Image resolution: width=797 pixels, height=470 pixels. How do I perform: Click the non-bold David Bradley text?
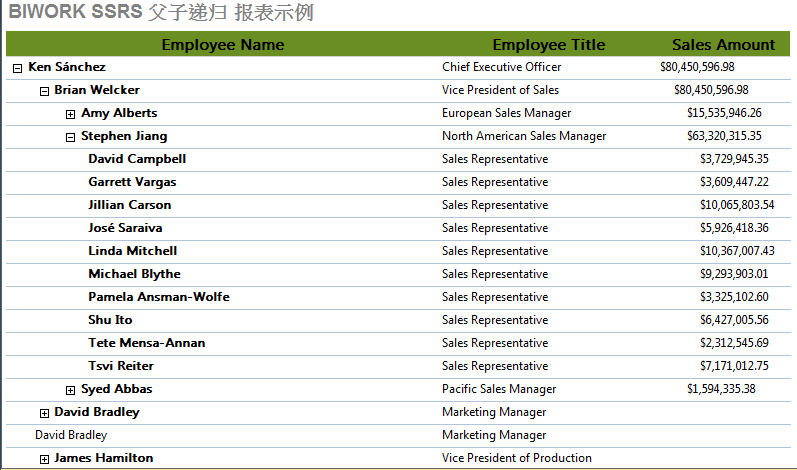pos(71,435)
